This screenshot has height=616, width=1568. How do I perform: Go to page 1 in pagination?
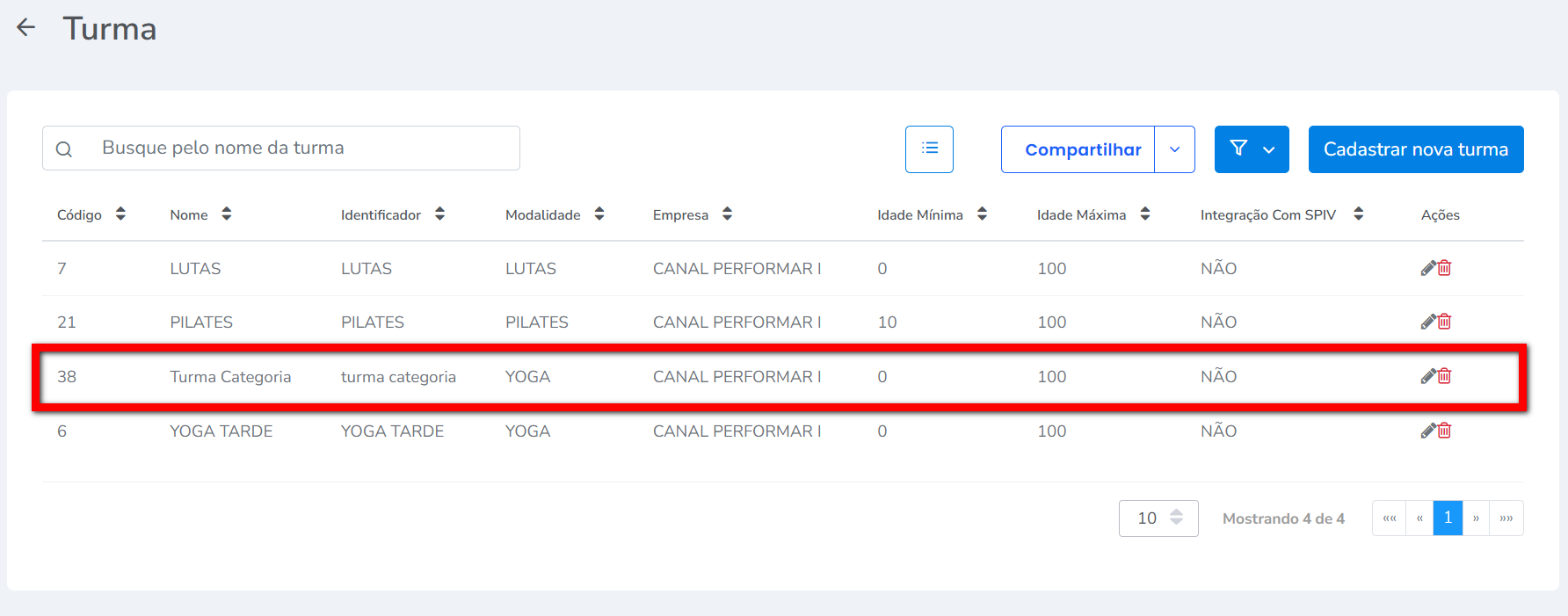tap(1448, 518)
